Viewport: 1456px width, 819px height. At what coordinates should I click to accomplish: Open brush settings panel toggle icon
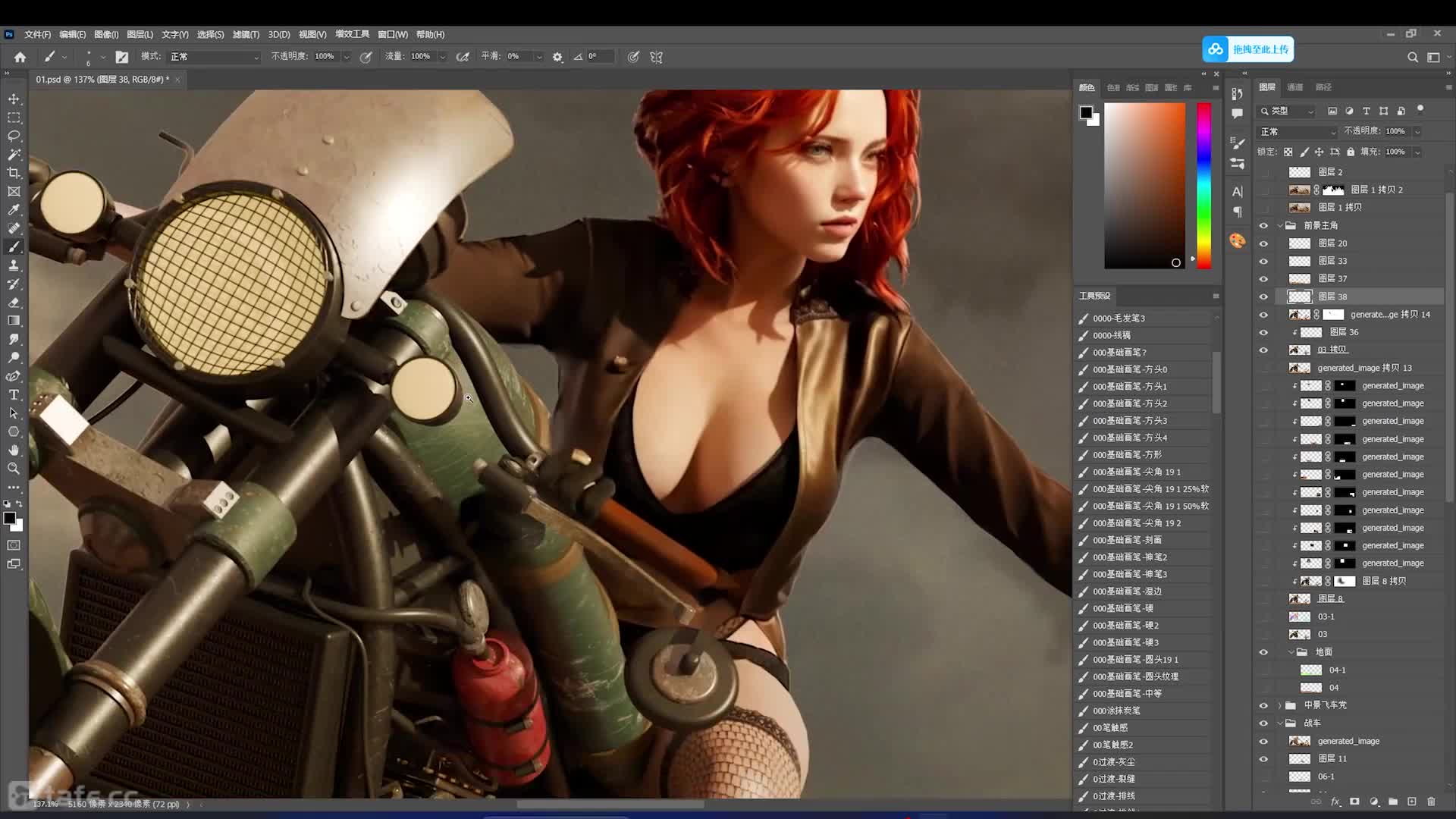pos(121,57)
